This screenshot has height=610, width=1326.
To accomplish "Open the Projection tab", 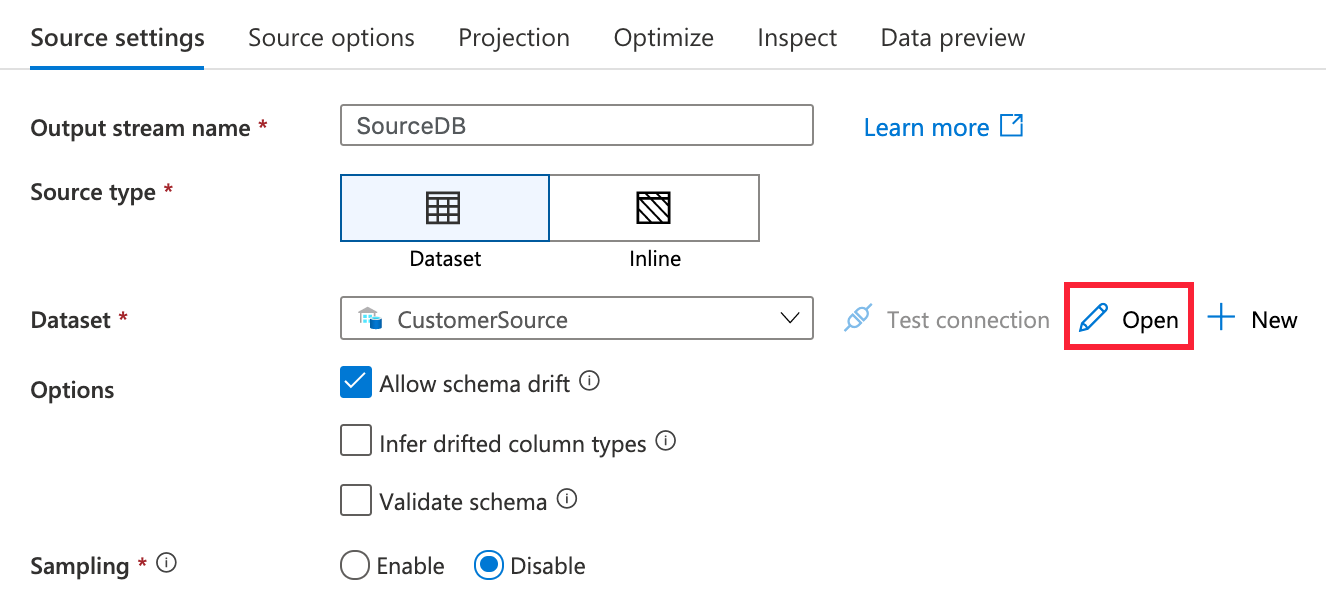I will click(514, 38).
